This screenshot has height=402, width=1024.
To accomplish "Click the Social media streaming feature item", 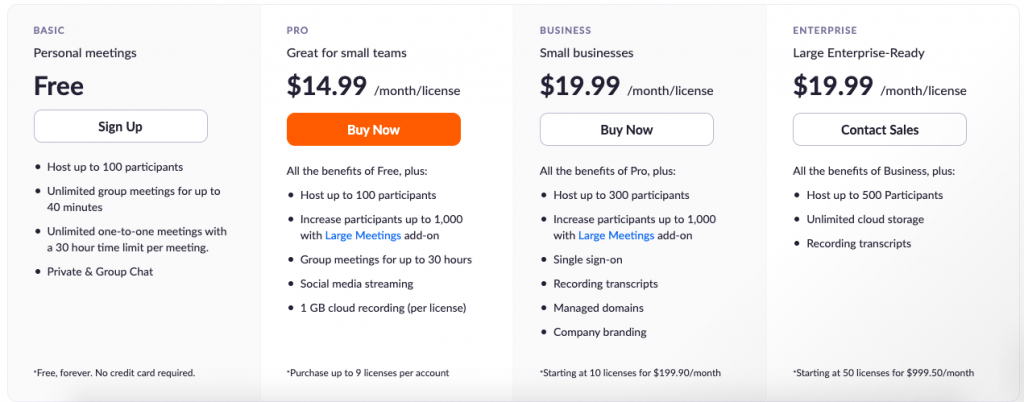I will (357, 284).
